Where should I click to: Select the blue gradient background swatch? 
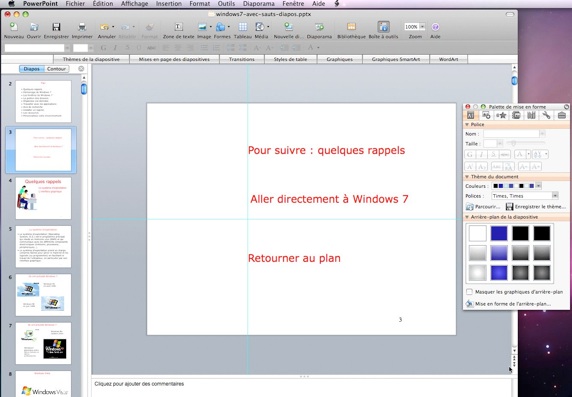[499, 253]
